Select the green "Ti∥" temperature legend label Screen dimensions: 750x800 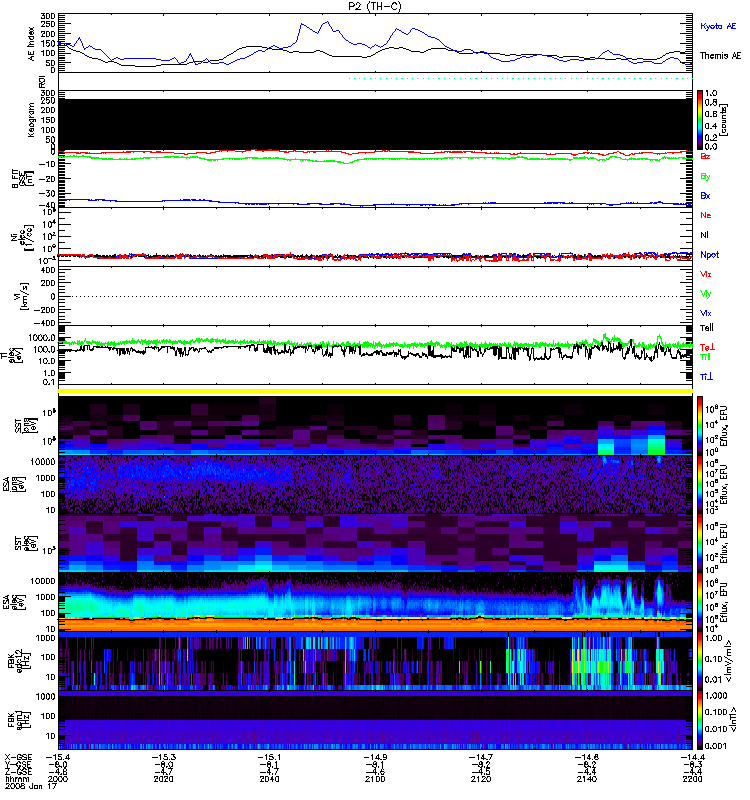705,357
